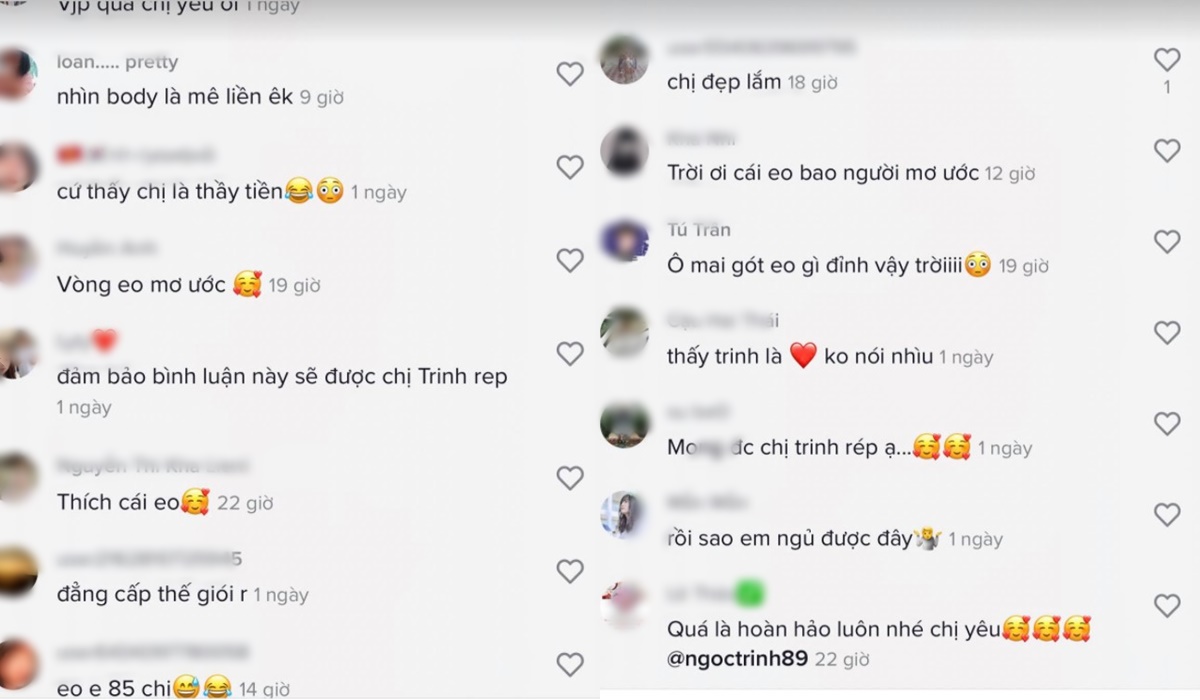1200x700 pixels.
Task: Like the comment 'eo e 85 chị'
Action: [569, 664]
